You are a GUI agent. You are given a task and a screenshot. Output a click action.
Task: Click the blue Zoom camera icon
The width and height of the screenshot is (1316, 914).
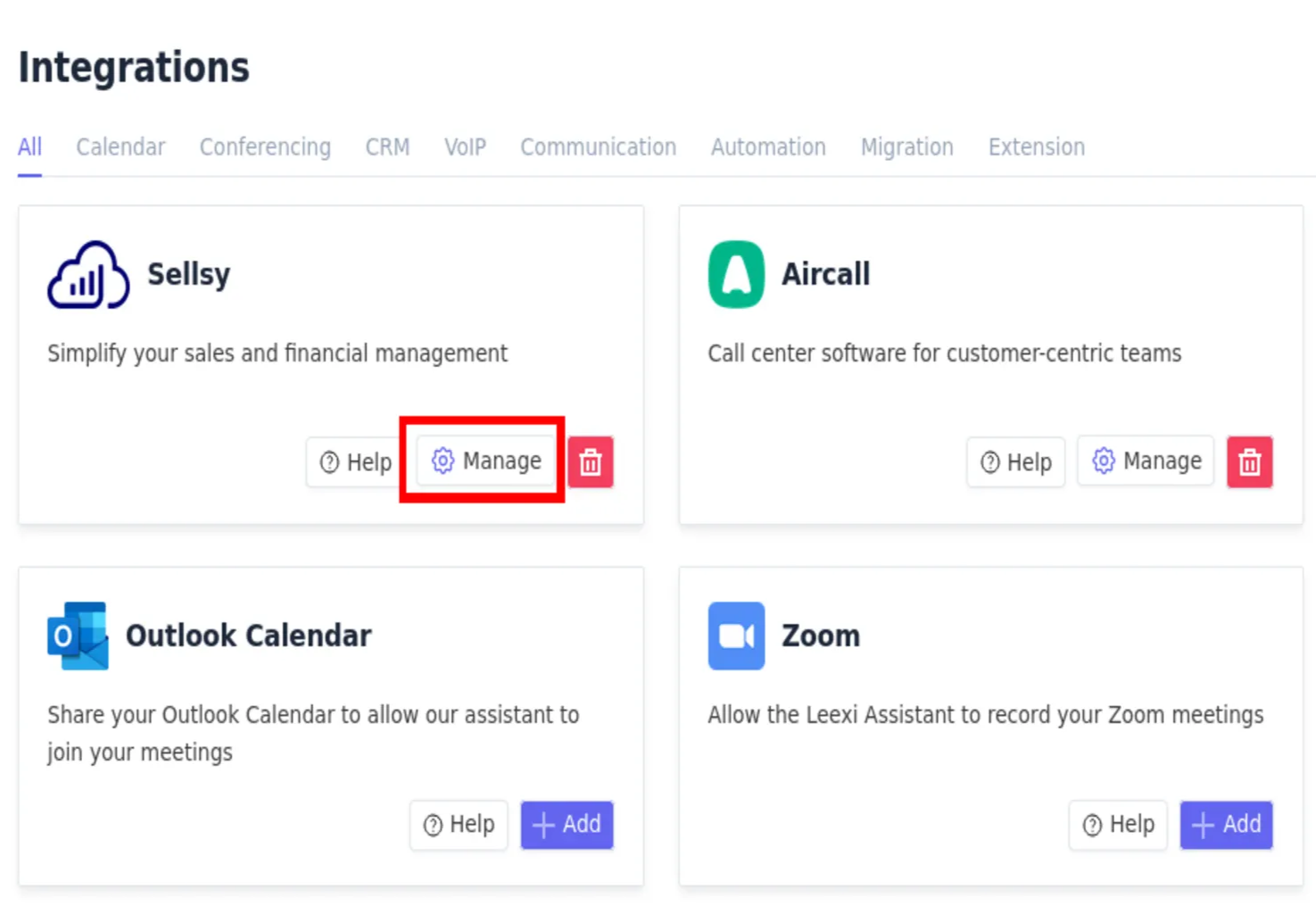pyautogui.click(x=736, y=636)
